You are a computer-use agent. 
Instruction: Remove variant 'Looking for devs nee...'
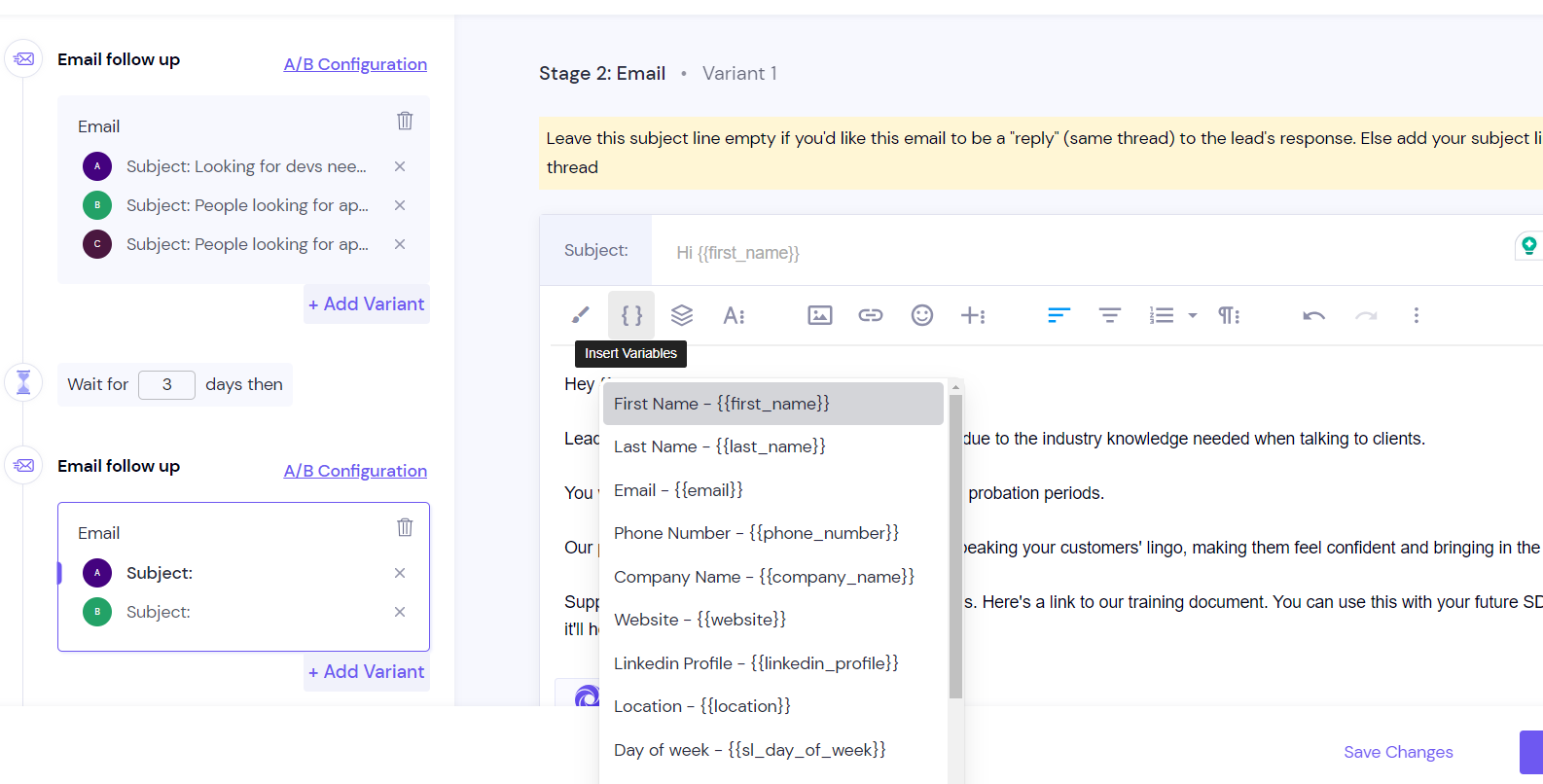[x=400, y=166]
